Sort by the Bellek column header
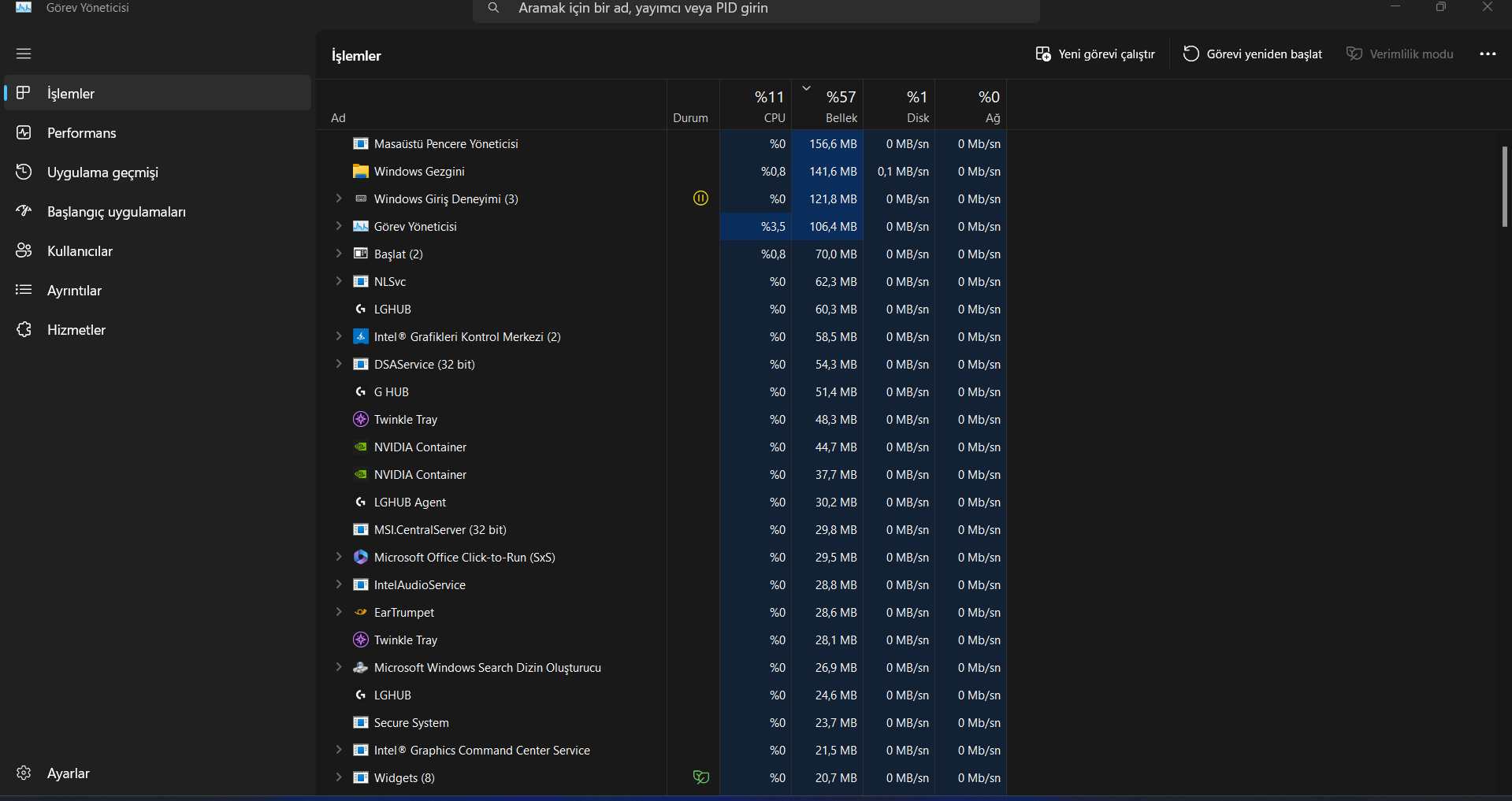The width and height of the screenshot is (1512, 801). 827,106
